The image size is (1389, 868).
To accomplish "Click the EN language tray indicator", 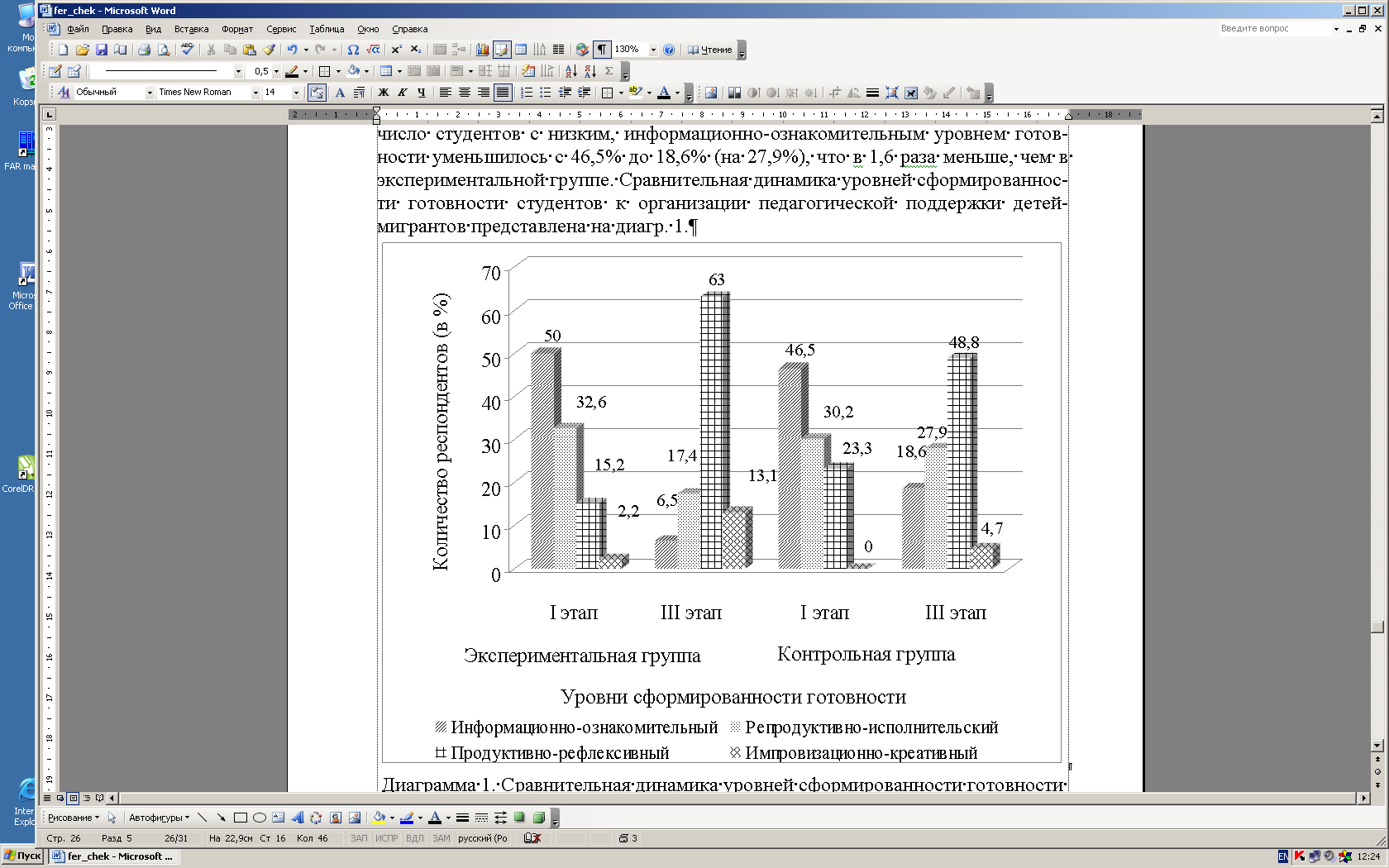I will 1283,856.
